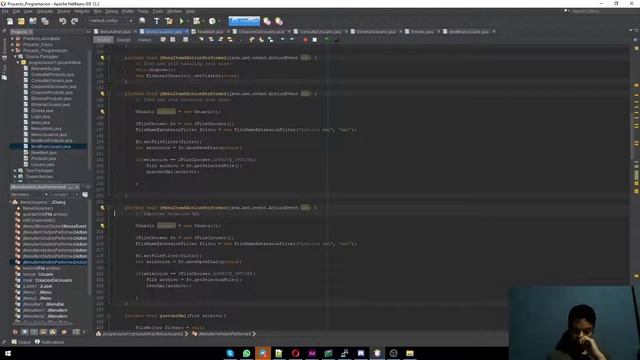Click the New File toolbar icon
The height and width of the screenshot is (360, 640).
(x=9, y=21)
